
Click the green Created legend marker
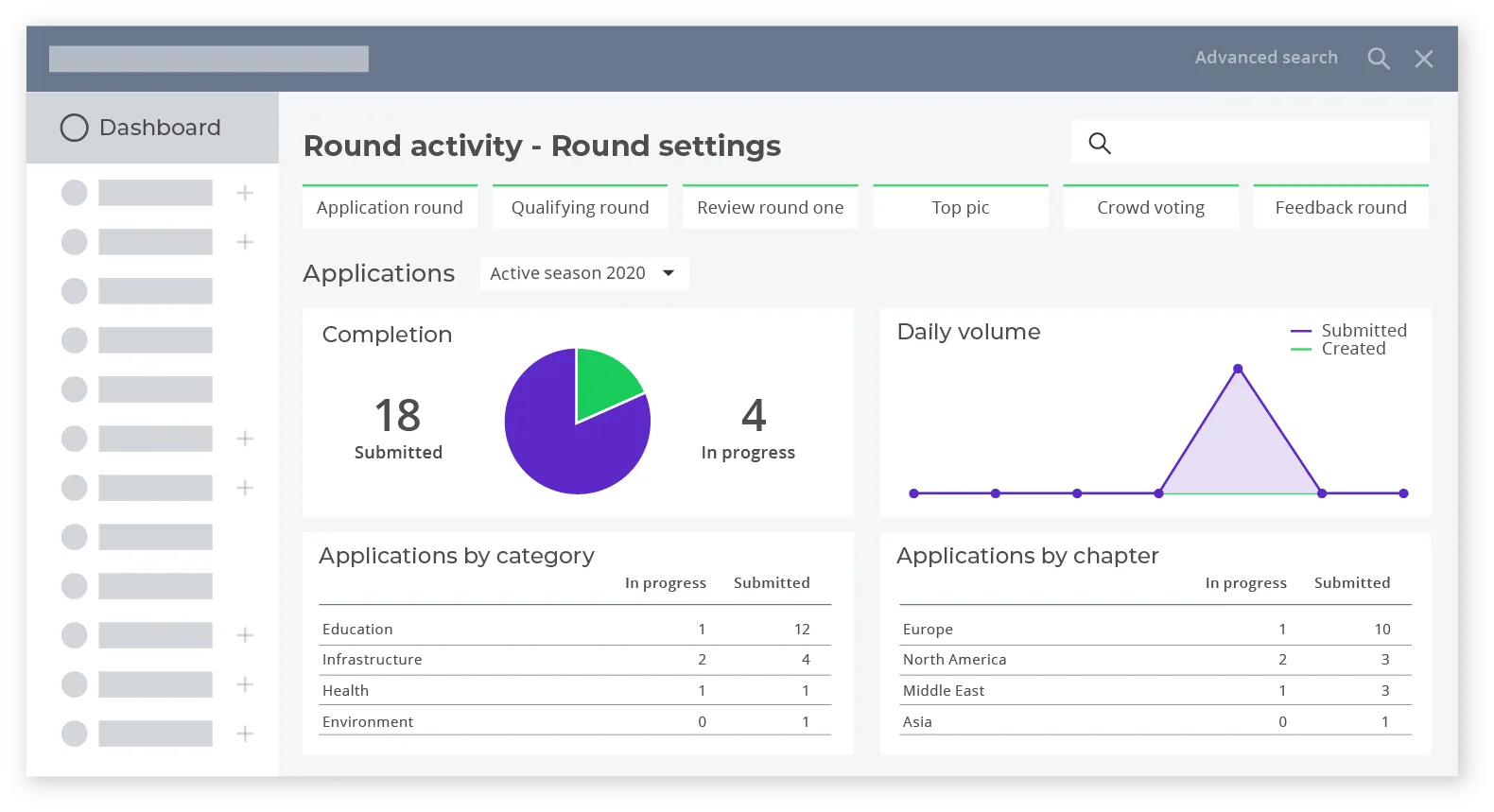tap(1301, 349)
